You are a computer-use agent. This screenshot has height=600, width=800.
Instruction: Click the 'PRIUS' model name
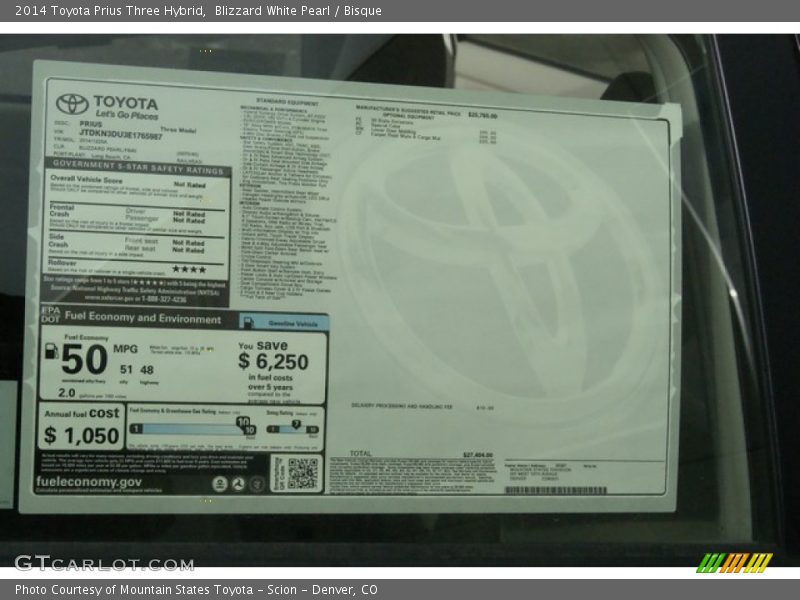point(91,124)
